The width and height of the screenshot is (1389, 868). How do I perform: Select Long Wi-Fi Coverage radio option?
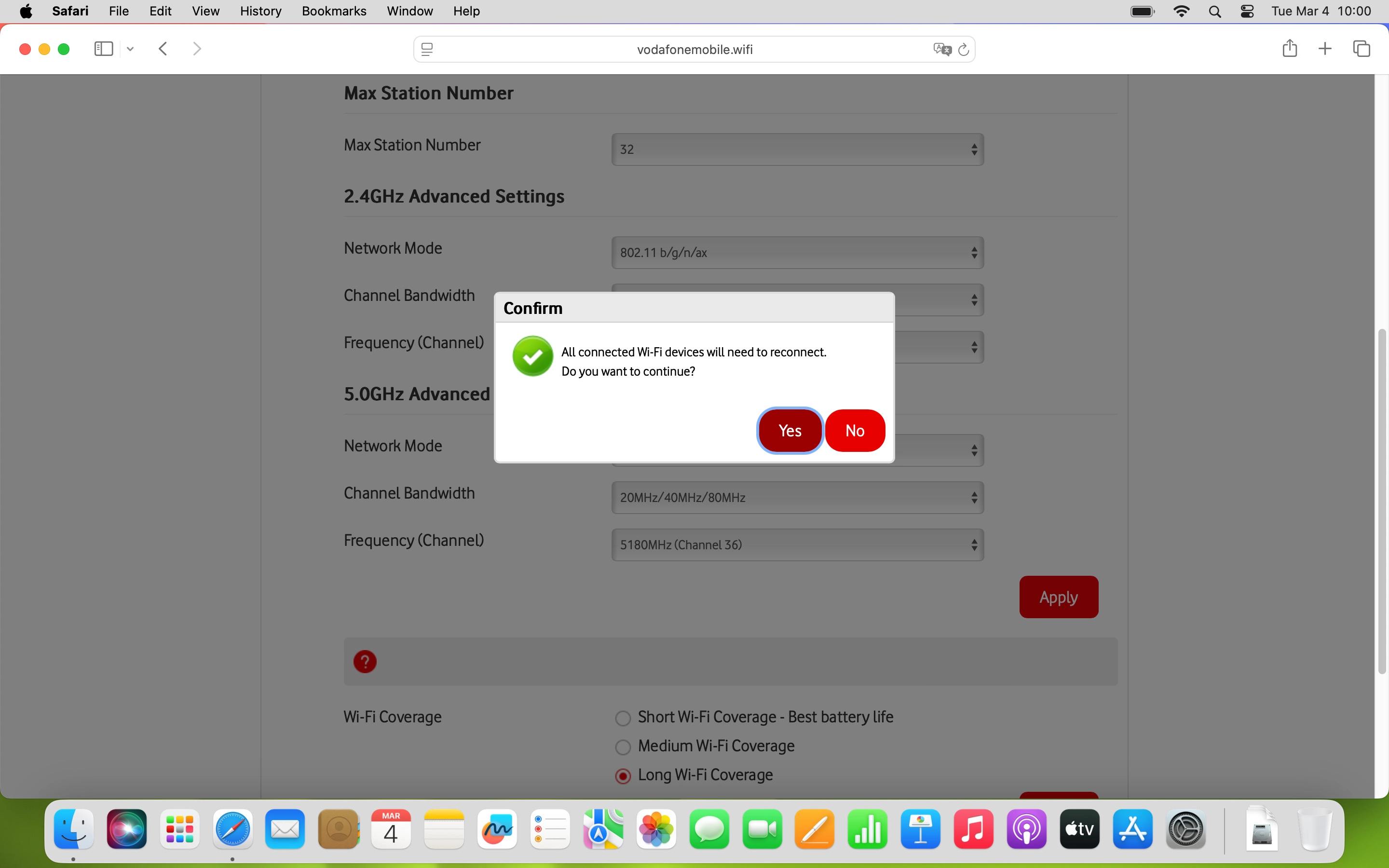pos(623,776)
